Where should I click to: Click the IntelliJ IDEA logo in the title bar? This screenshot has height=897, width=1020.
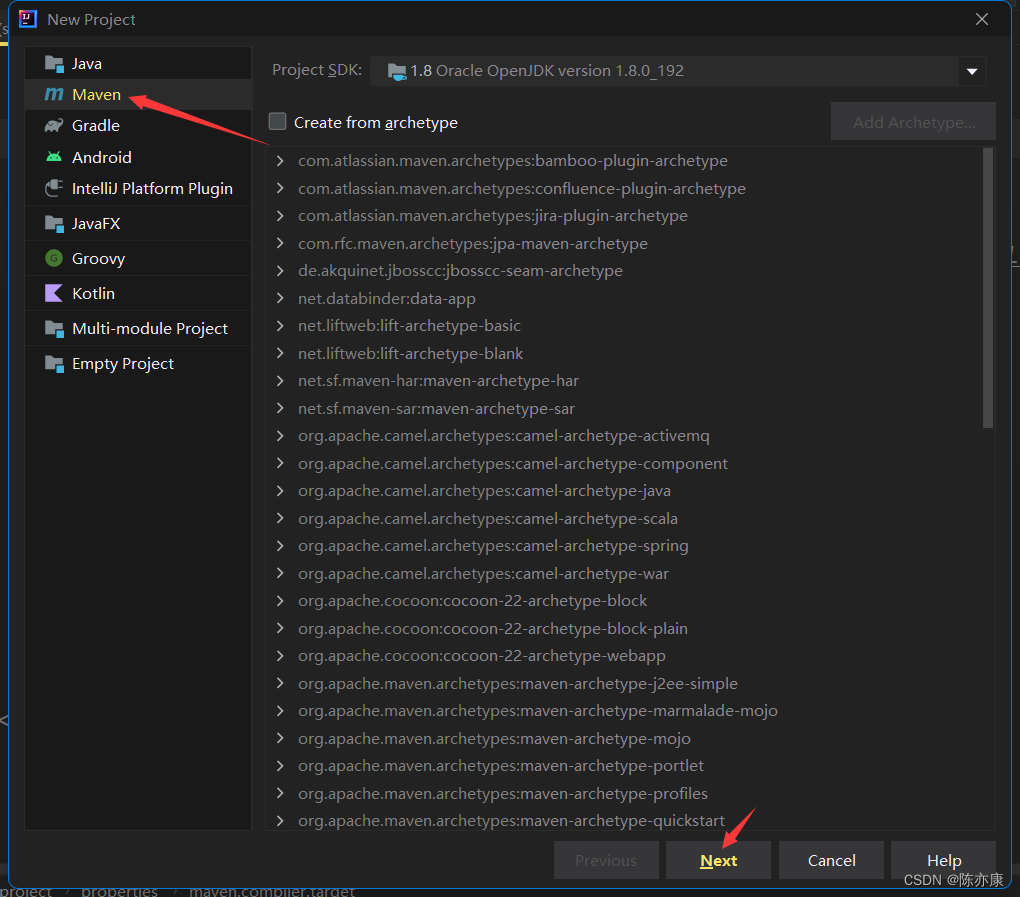pyautogui.click(x=28, y=20)
